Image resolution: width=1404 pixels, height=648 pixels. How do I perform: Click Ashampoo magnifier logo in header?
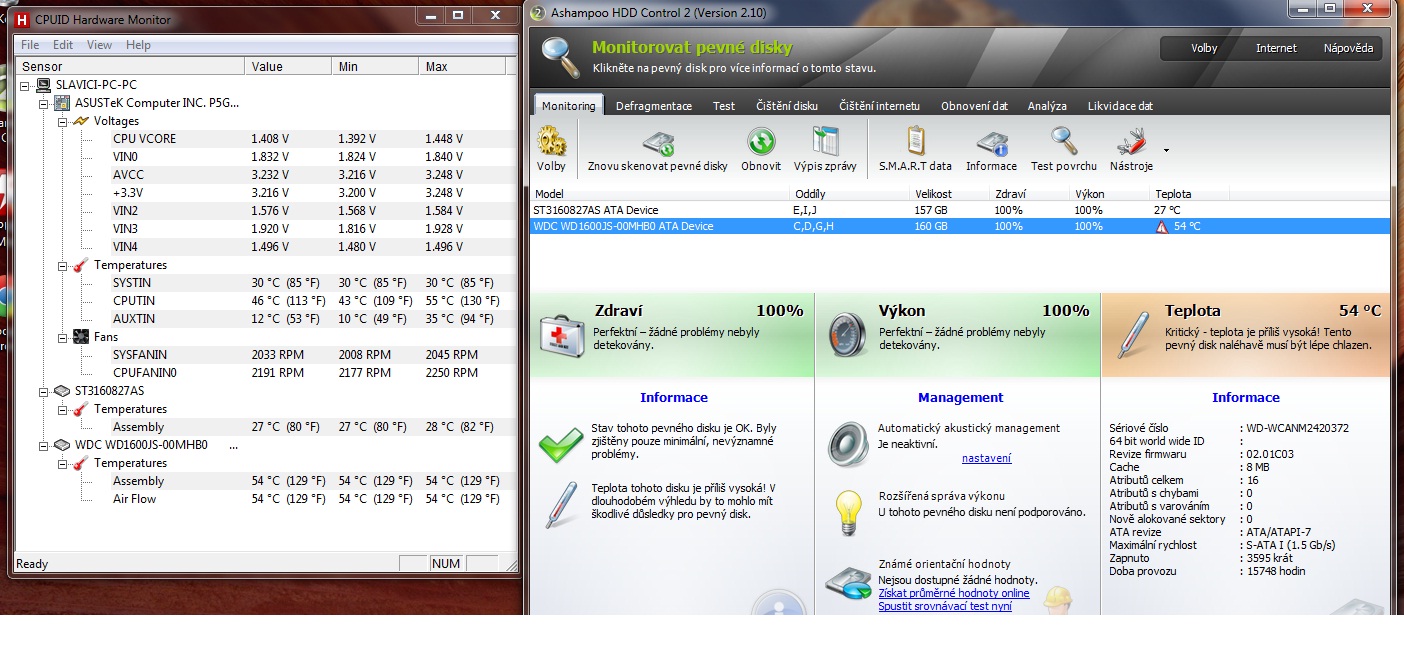(x=560, y=59)
